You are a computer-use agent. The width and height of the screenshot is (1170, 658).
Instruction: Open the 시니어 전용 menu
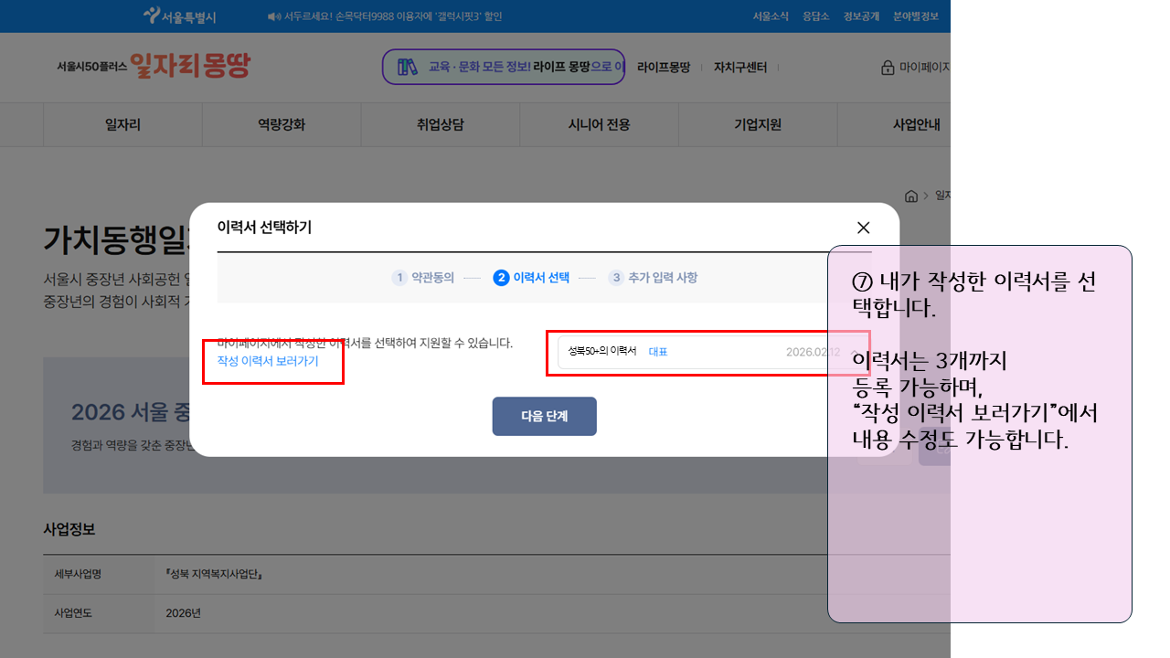(599, 125)
